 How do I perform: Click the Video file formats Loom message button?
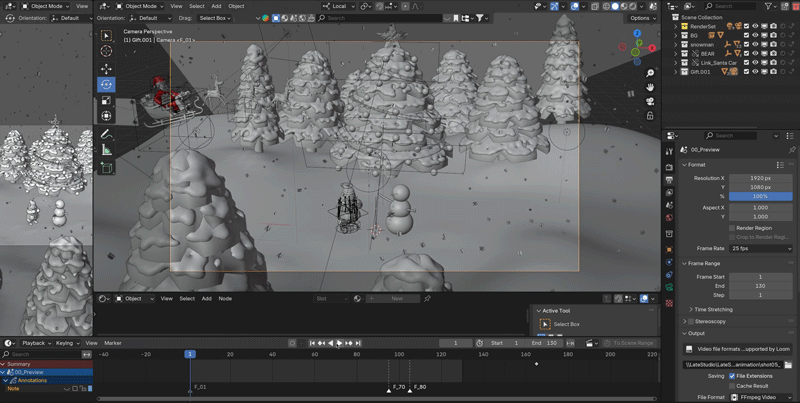pos(738,349)
